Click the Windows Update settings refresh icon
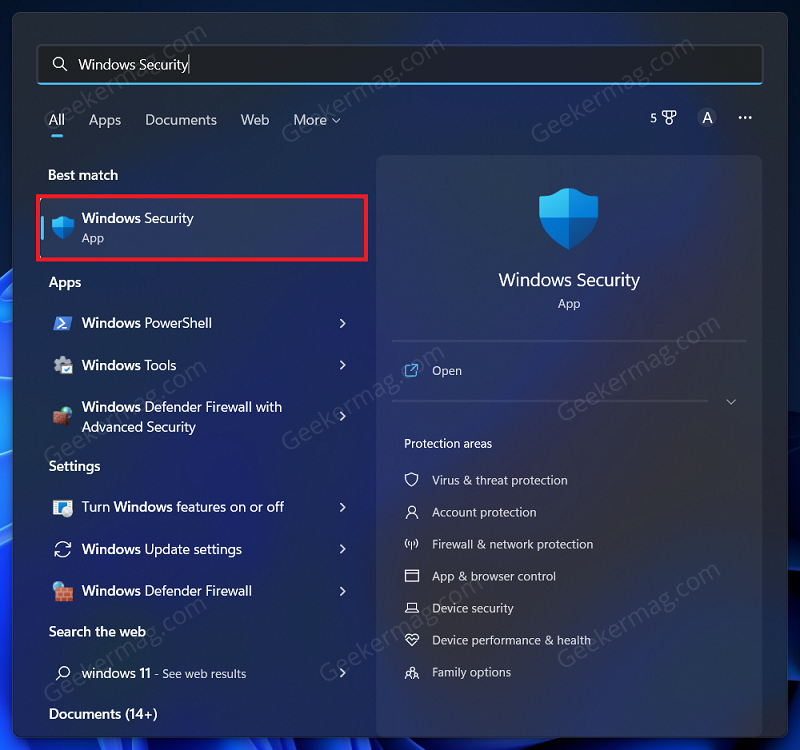This screenshot has width=800, height=750. (63, 549)
